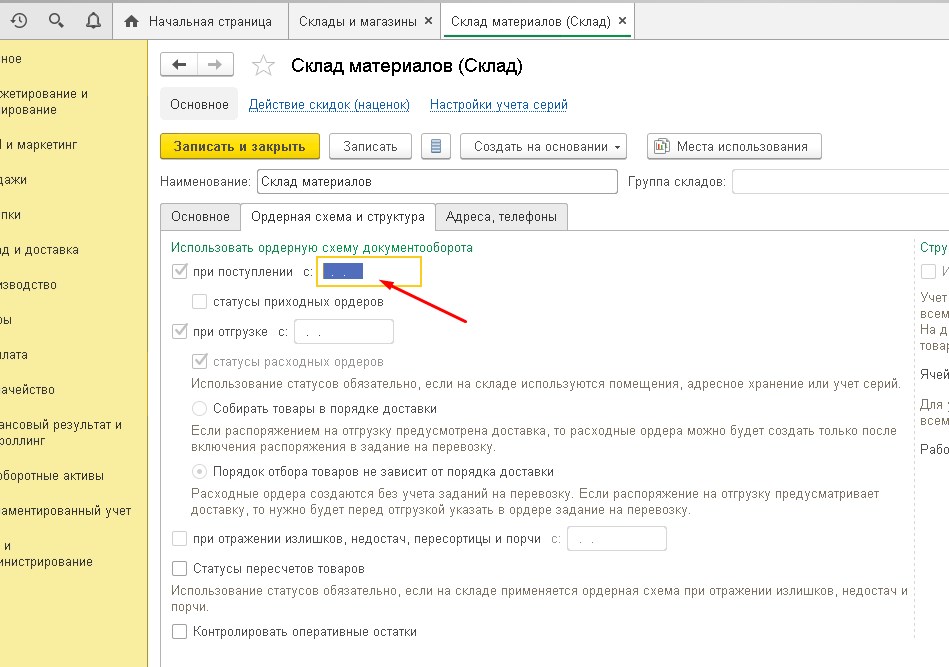Screen dimensions: 949x667
Task: Open оборотные активы sidebar section
Action: click(53, 476)
